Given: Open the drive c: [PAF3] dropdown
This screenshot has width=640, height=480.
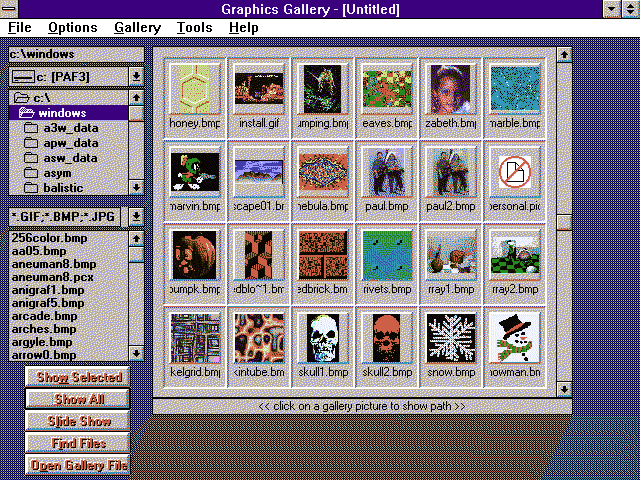Looking at the screenshot, I should pos(136,76).
